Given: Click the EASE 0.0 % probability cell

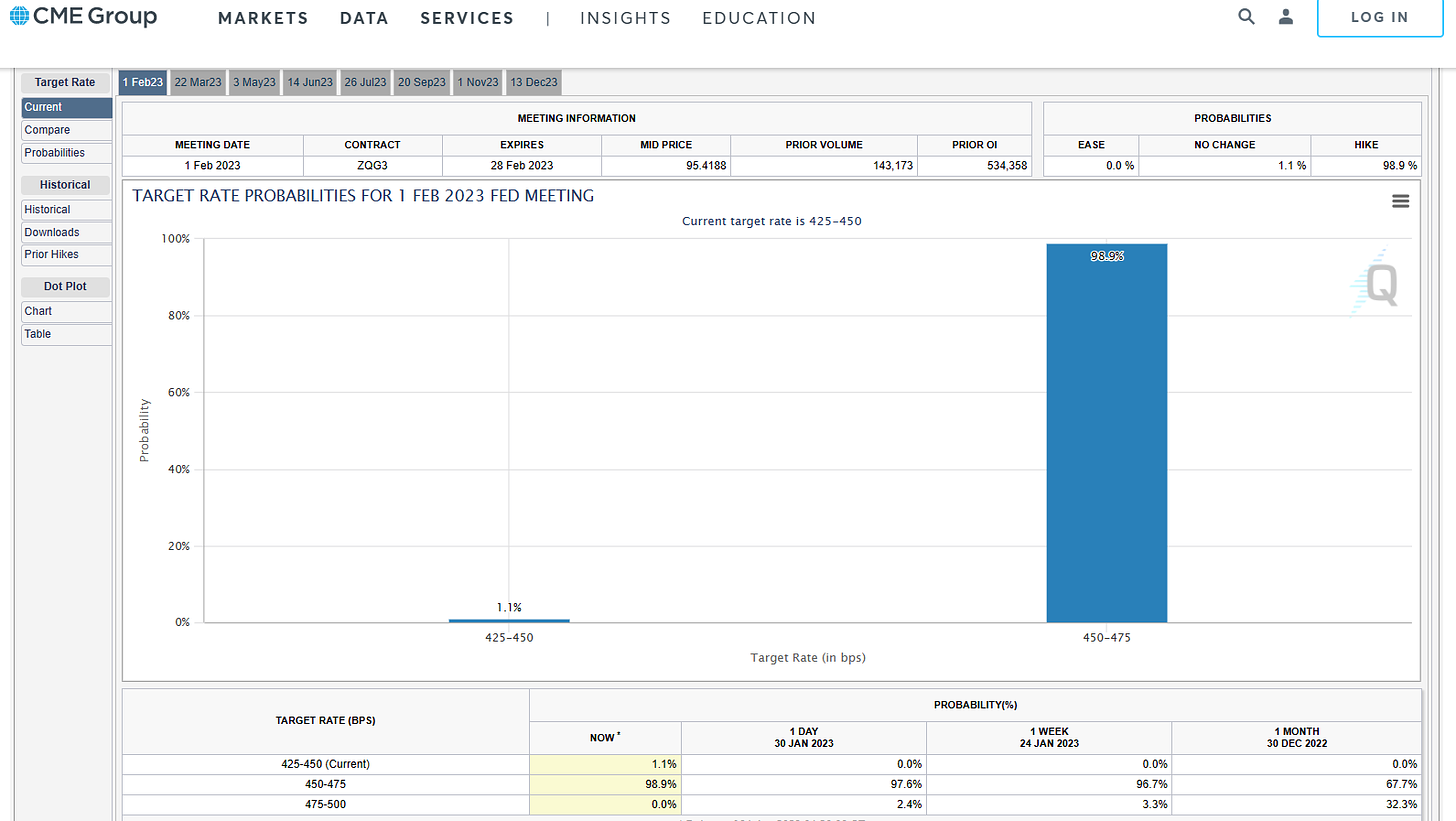Looking at the screenshot, I should coord(1091,166).
